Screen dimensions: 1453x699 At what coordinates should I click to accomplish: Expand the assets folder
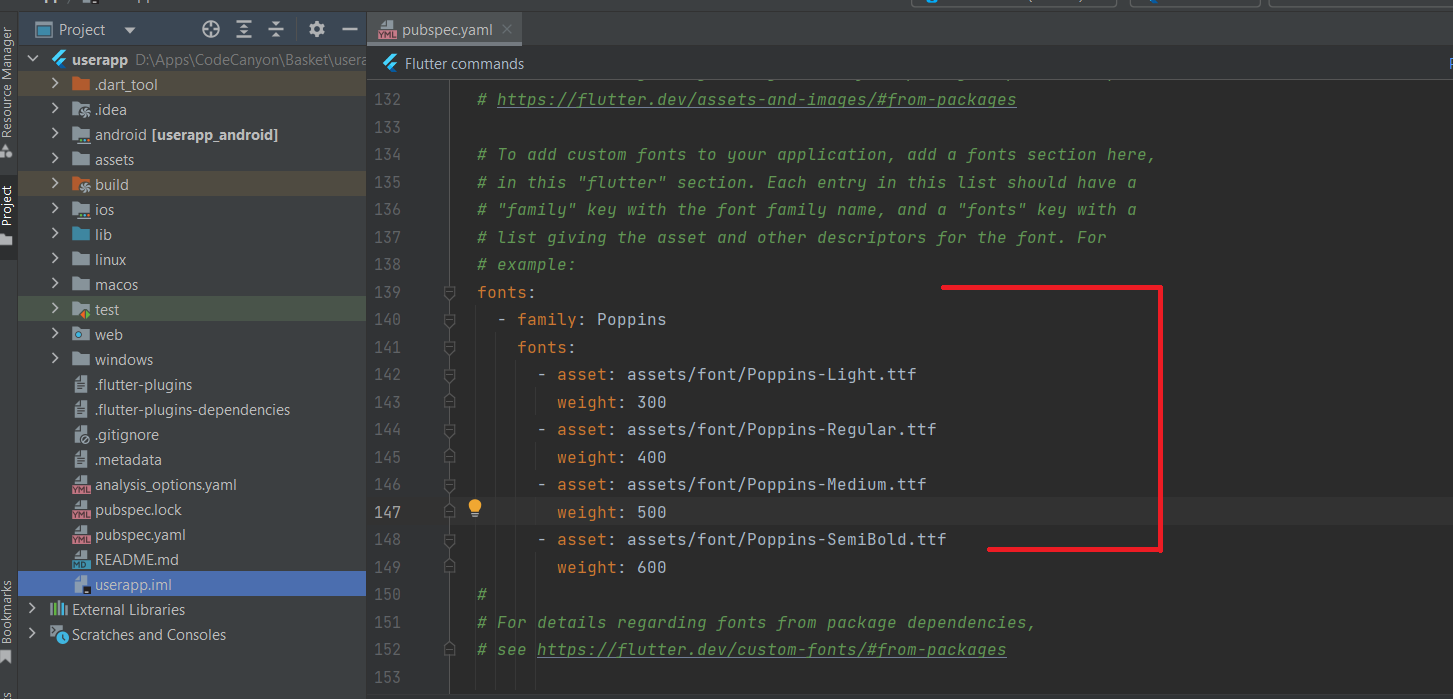click(56, 159)
